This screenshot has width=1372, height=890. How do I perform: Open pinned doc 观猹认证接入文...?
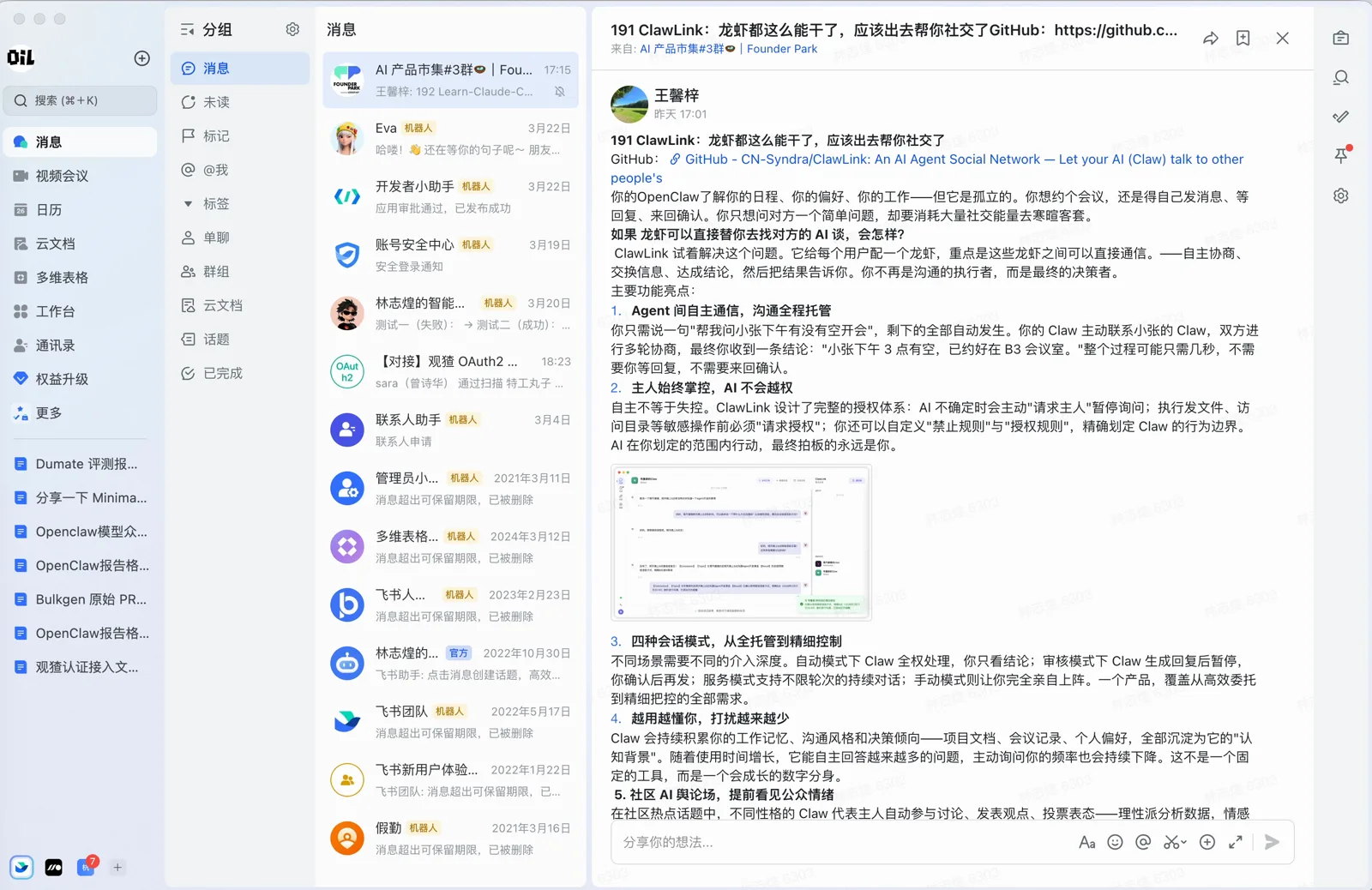pos(81,667)
